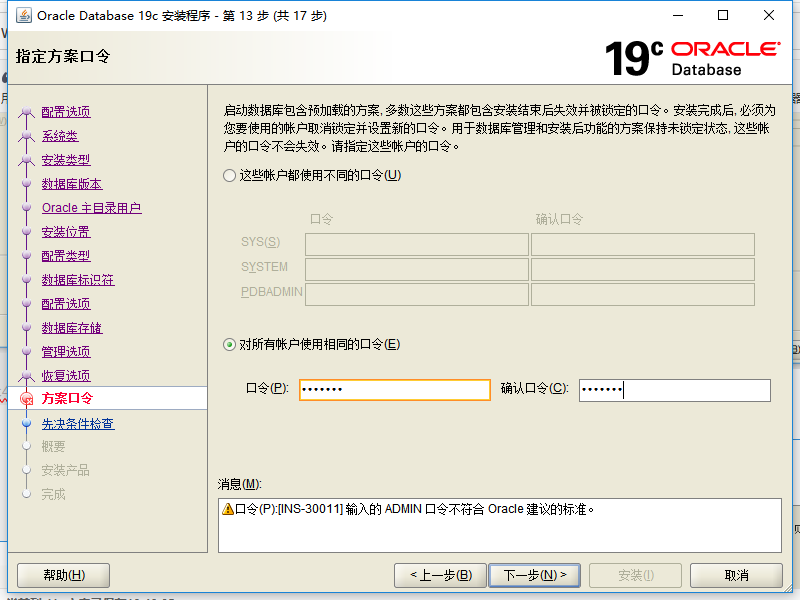
Task: Open the 安装位置 step link
Action: coord(66,232)
